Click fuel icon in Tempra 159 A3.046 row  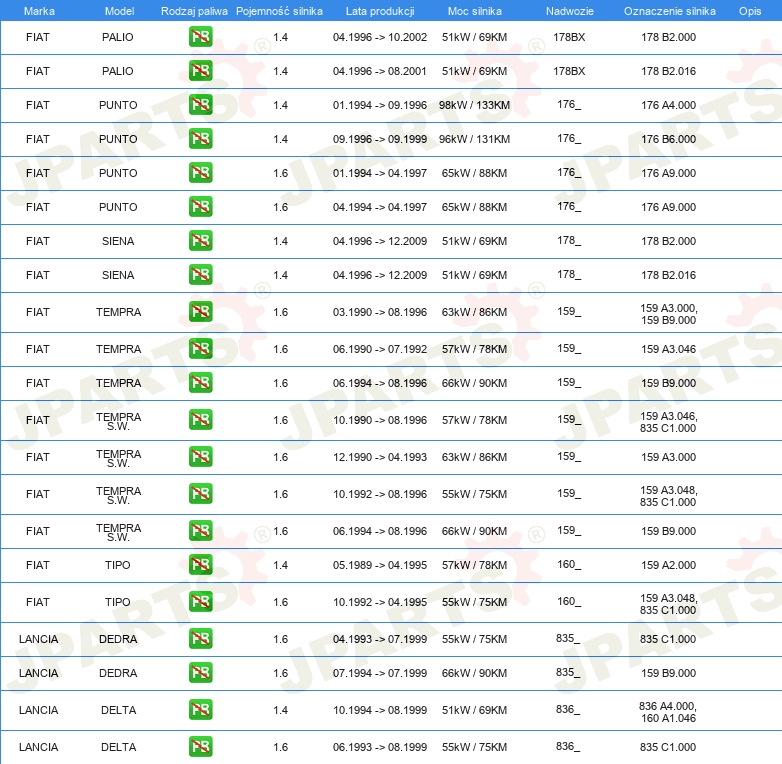click(200, 349)
